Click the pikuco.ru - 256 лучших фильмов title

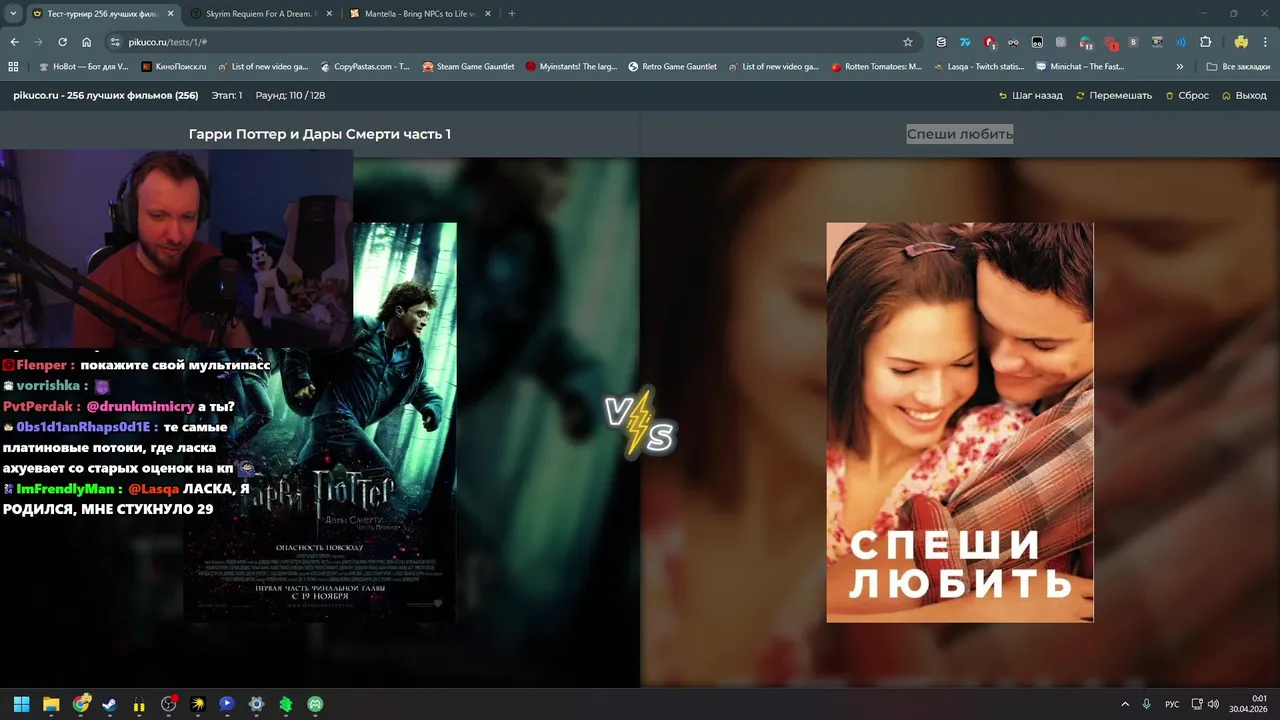tap(106, 96)
